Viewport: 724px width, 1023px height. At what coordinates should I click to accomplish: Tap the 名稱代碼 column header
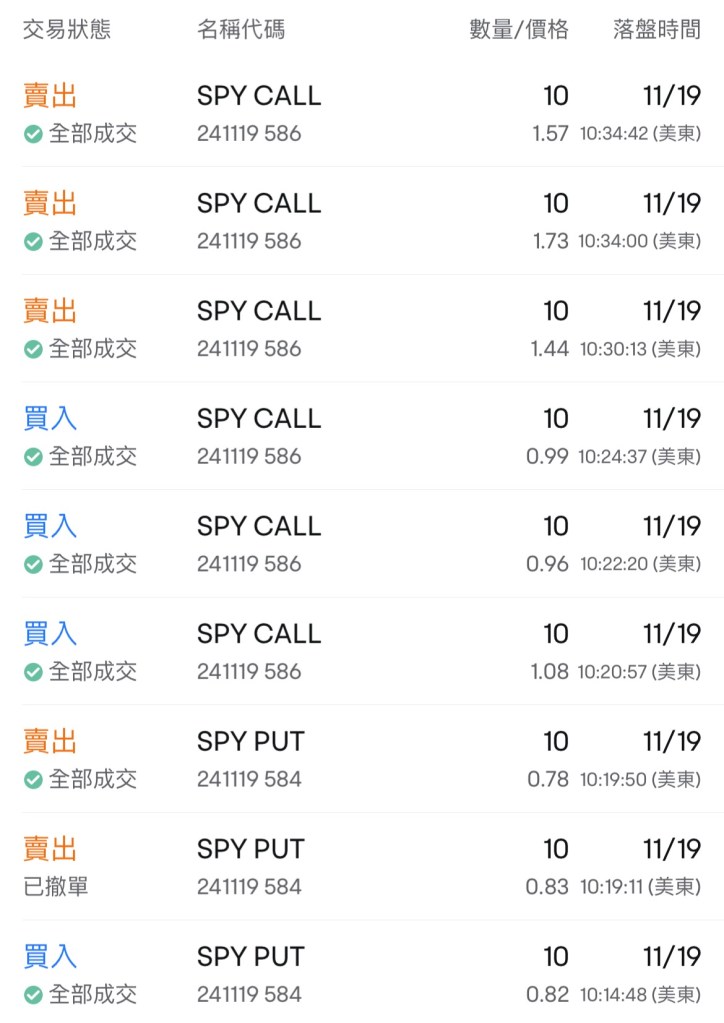tap(241, 30)
